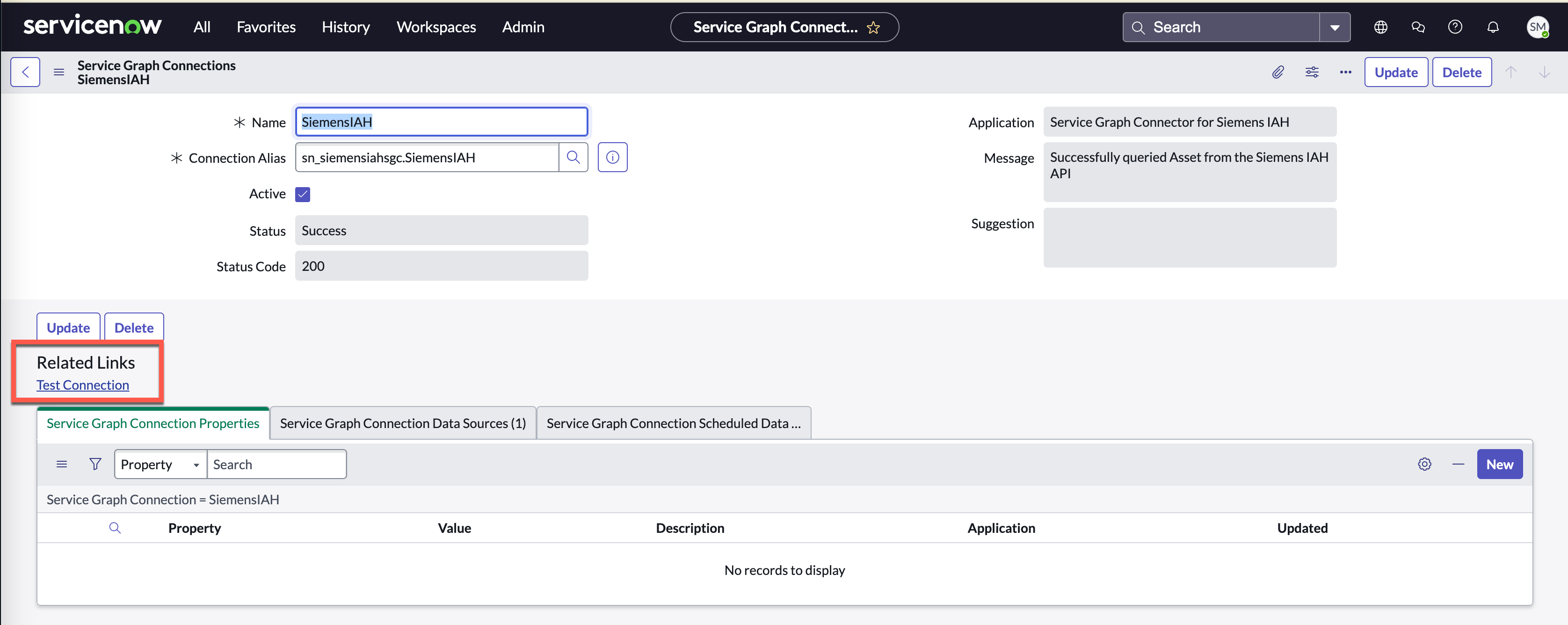Open more options ellipsis in header
The width and height of the screenshot is (1568, 625).
pyautogui.click(x=1345, y=72)
